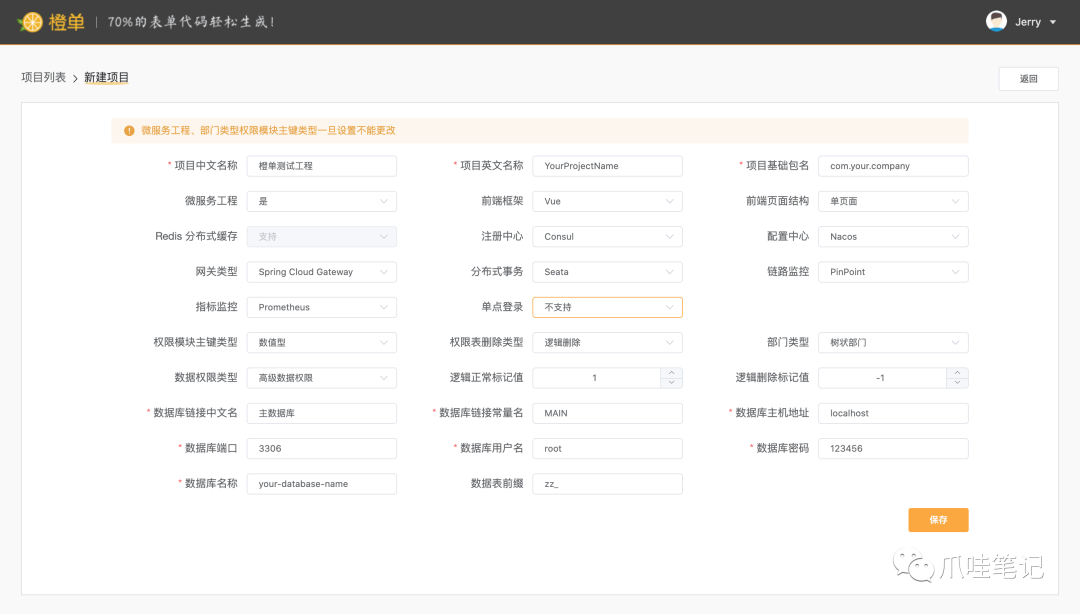The width and height of the screenshot is (1080, 614).
Task: Click the orange warning info icon
Action: (129, 130)
